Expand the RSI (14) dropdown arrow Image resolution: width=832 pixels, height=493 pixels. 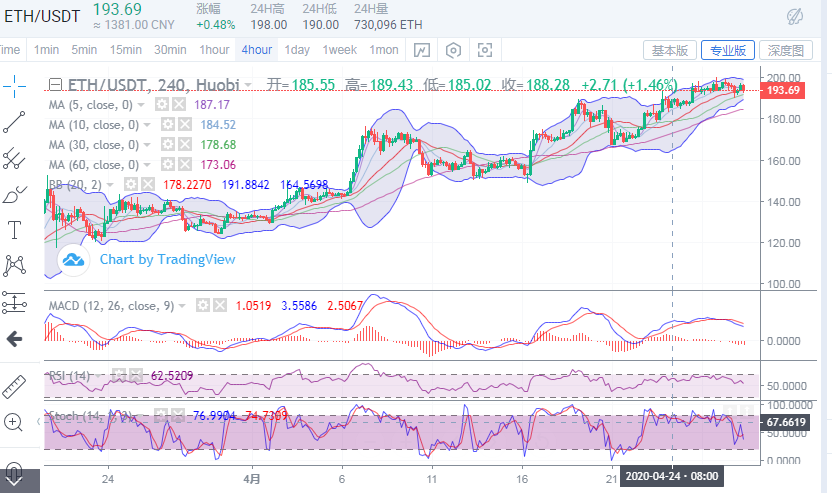click(99, 376)
